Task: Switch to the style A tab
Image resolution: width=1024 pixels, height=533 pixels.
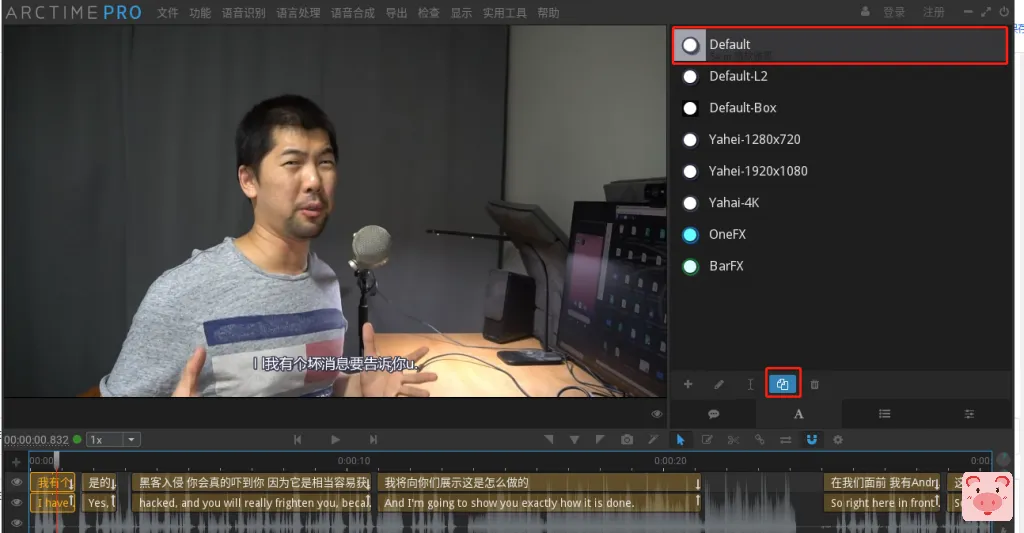Action: point(798,413)
